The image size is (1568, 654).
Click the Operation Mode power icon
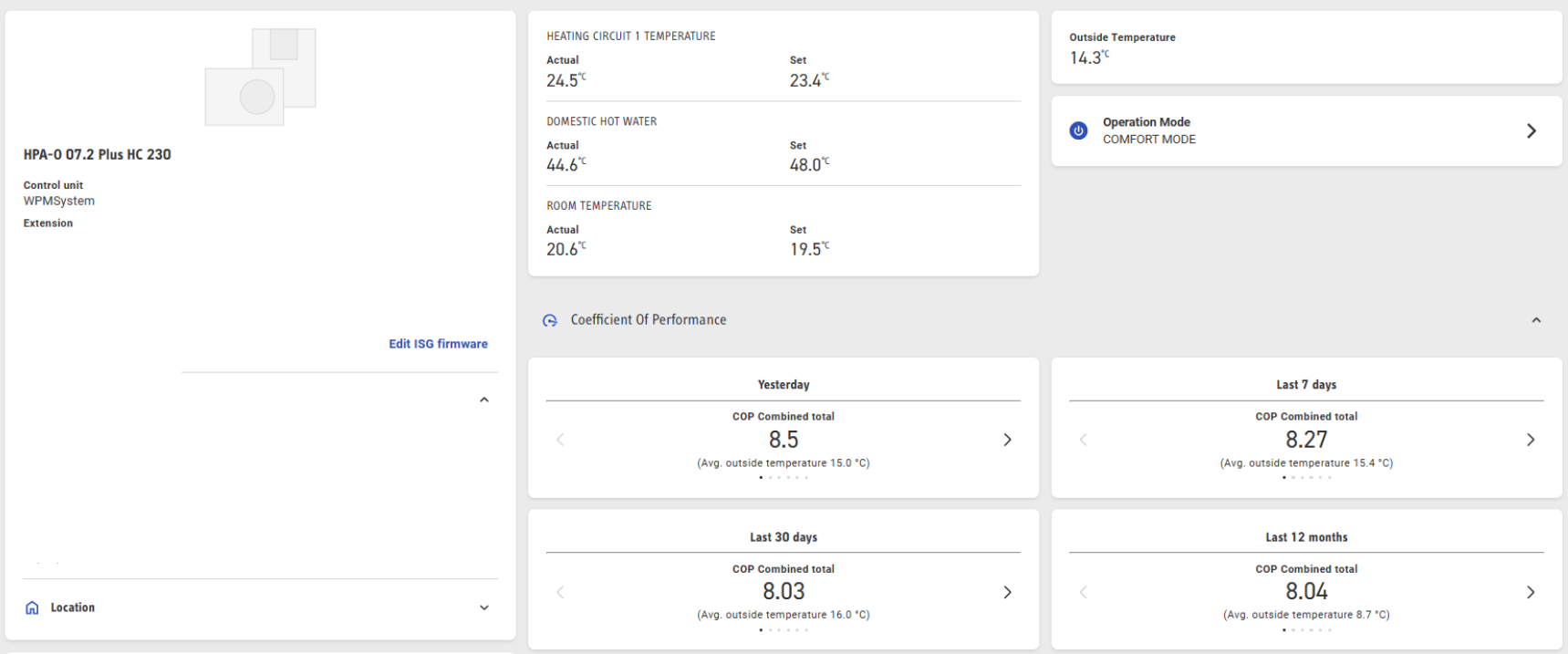tap(1078, 130)
